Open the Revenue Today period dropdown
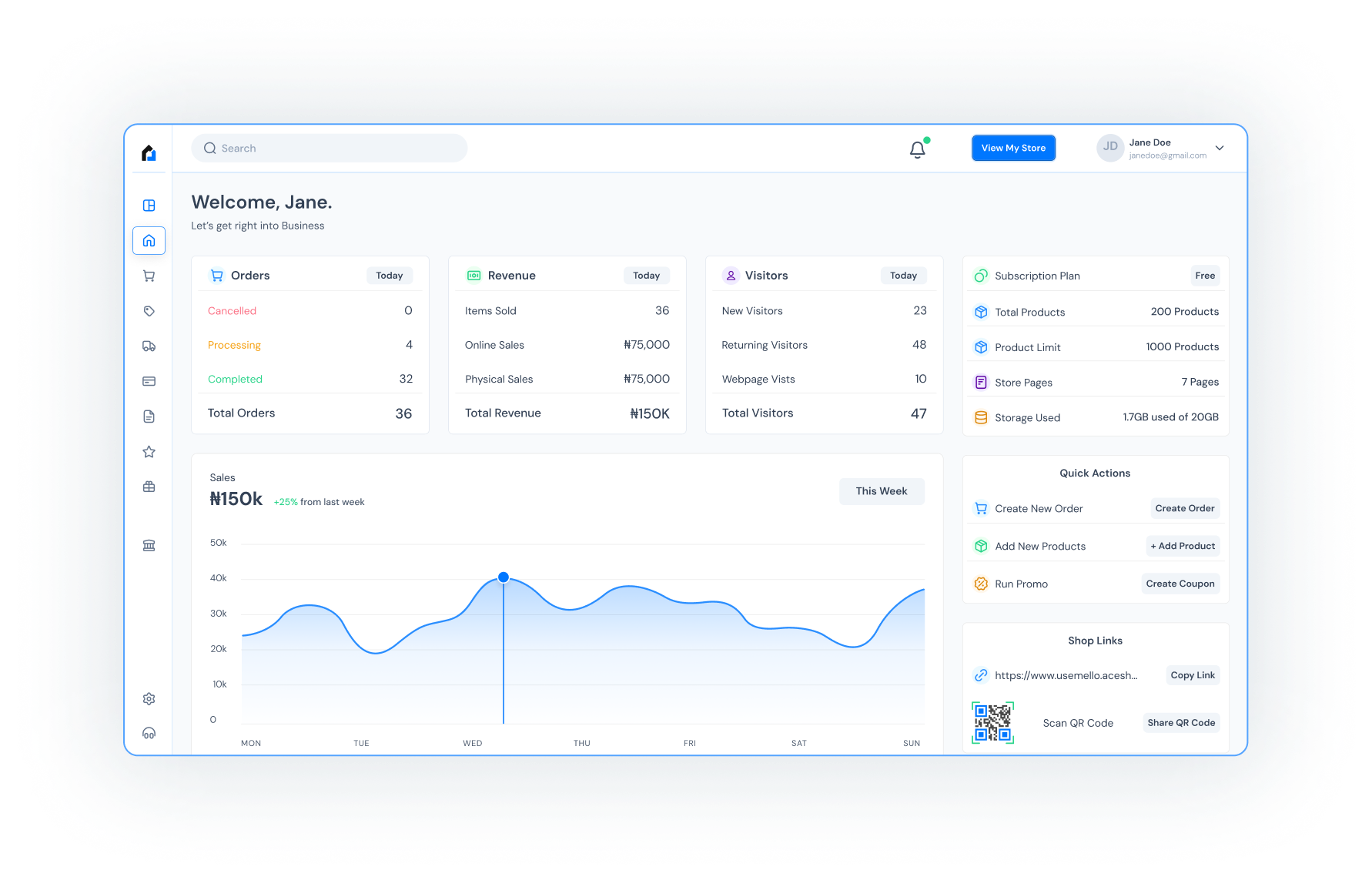Image resolution: width=1372 pixels, height=880 pixels. click(646, 276)
